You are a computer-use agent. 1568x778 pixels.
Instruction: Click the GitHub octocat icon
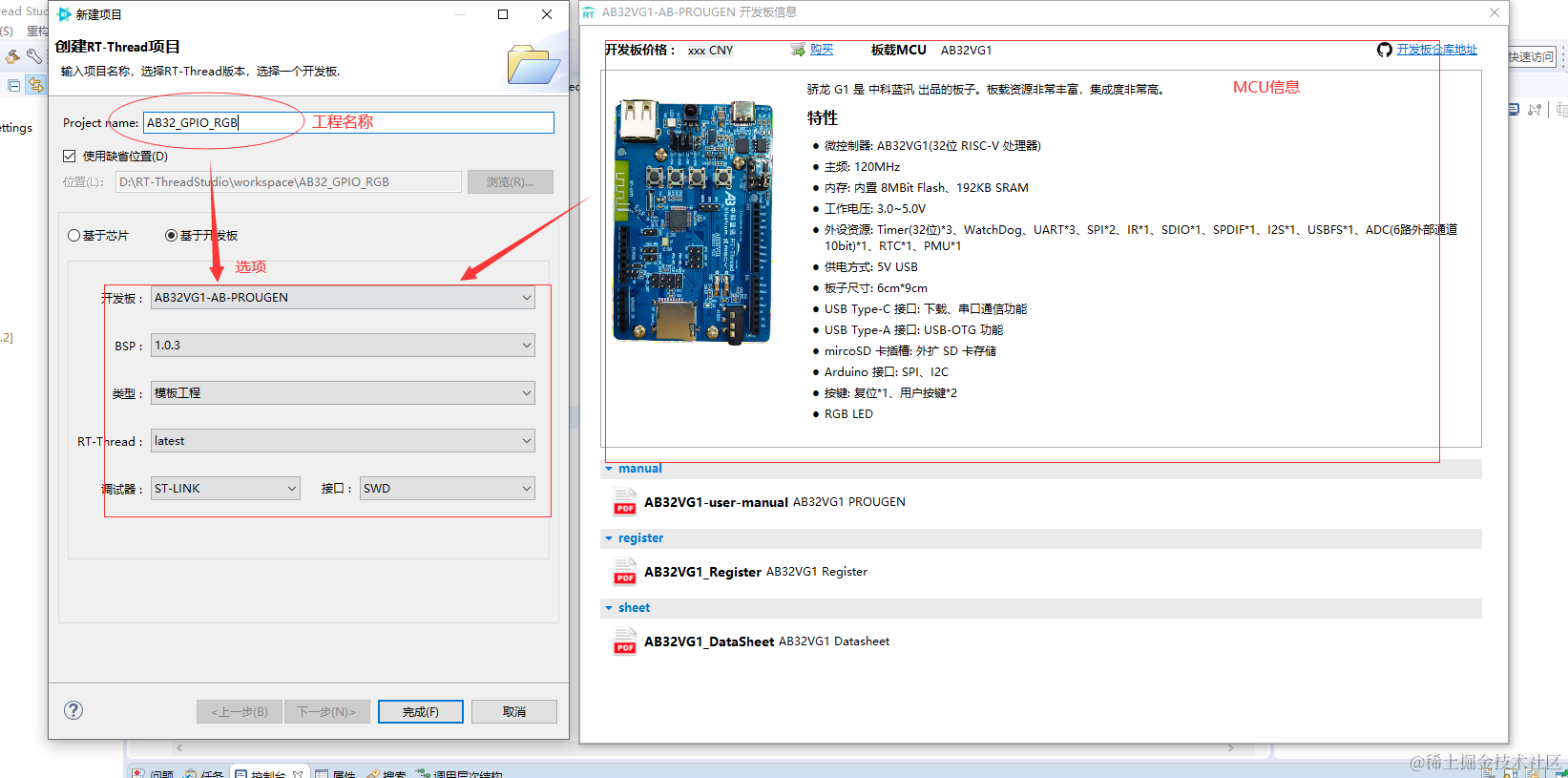(1385, 50)
